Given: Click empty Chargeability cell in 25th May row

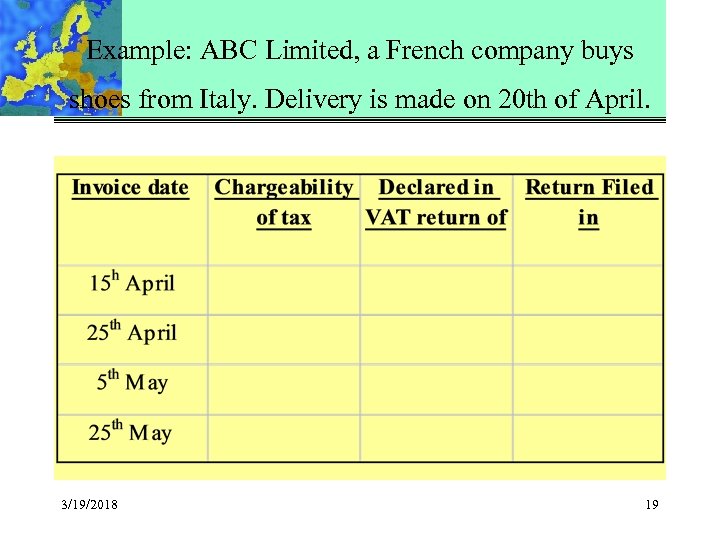Looking at the screenshot, I should point(284,438).
